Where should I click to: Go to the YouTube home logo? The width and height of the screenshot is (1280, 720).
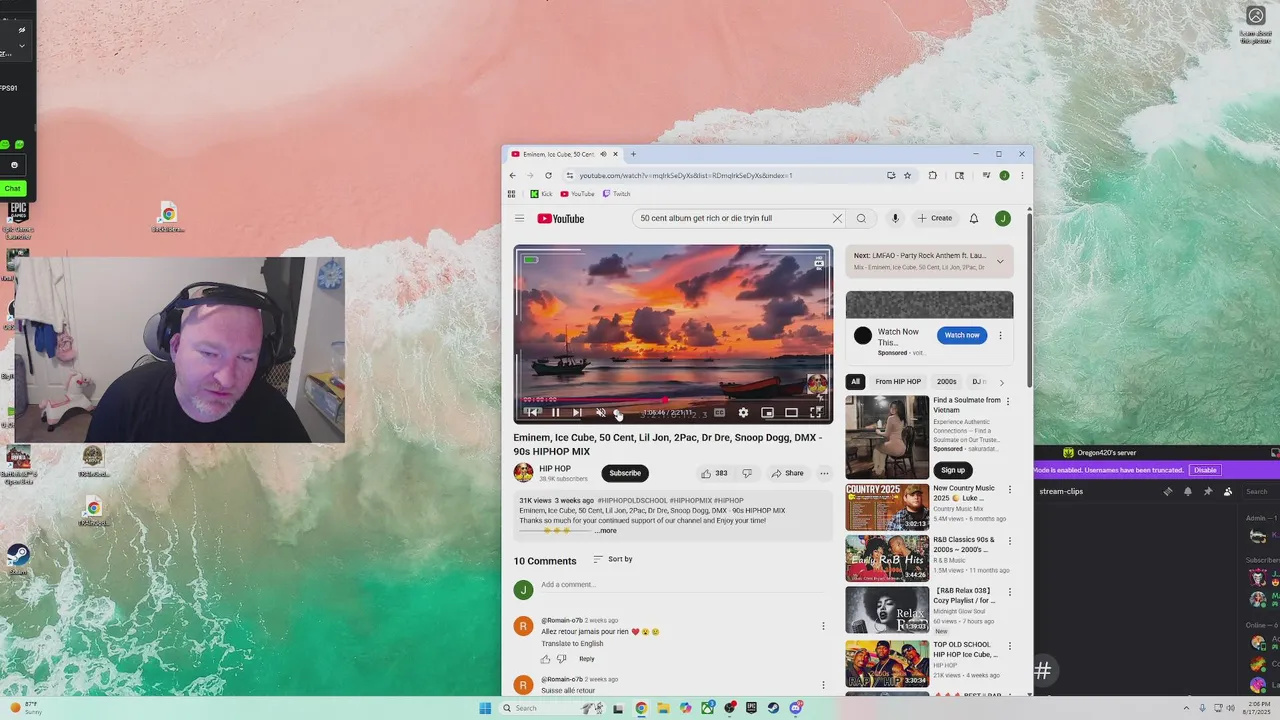pos(561,218)
